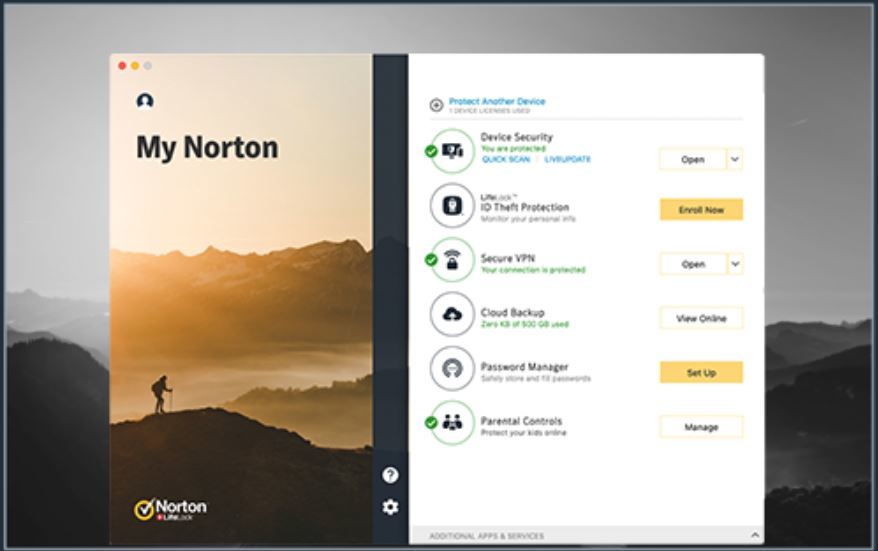Screen dimensions: 878x551
Task: Click Set Up for Password Manager
Action: (x=702, y=373)
